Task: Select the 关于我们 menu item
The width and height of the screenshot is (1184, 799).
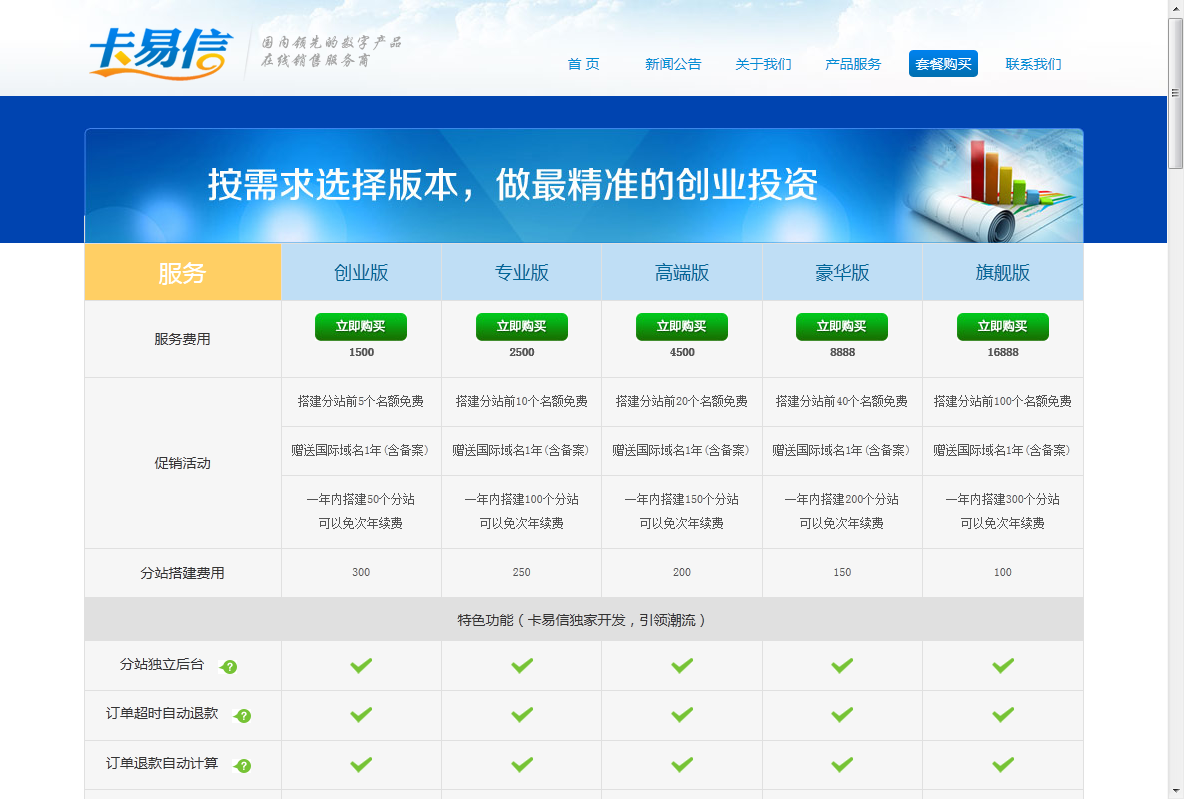Action: 763,63
